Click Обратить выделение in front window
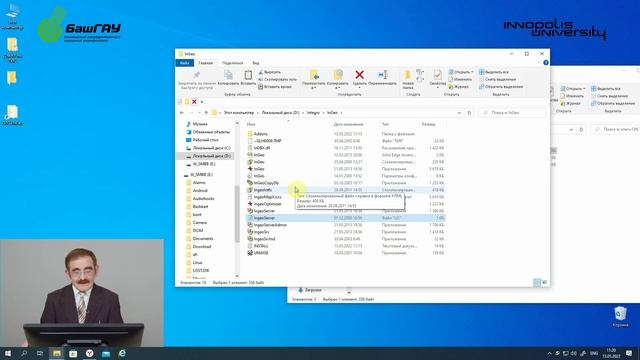 coord(501,87)
